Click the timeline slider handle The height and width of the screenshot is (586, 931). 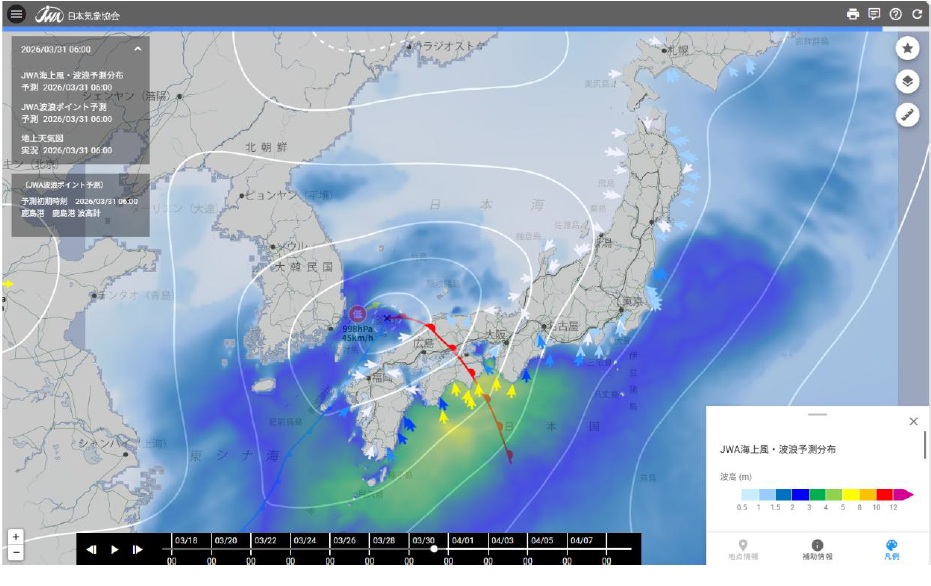[x=433, y=548]
